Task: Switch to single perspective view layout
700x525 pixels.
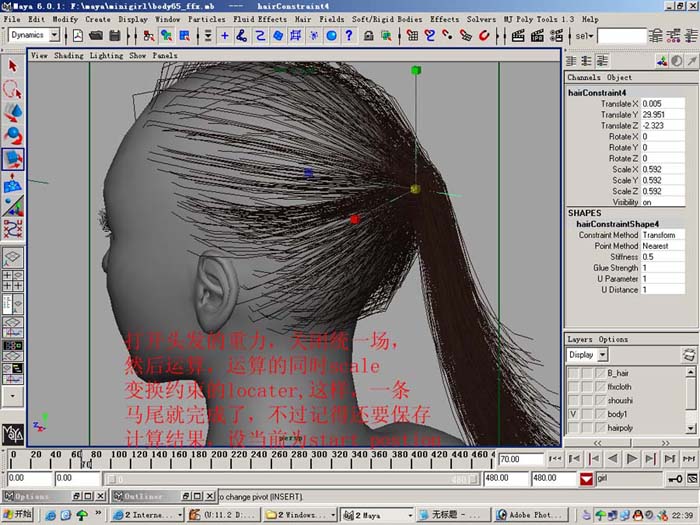Action: (x=12, y=258)
